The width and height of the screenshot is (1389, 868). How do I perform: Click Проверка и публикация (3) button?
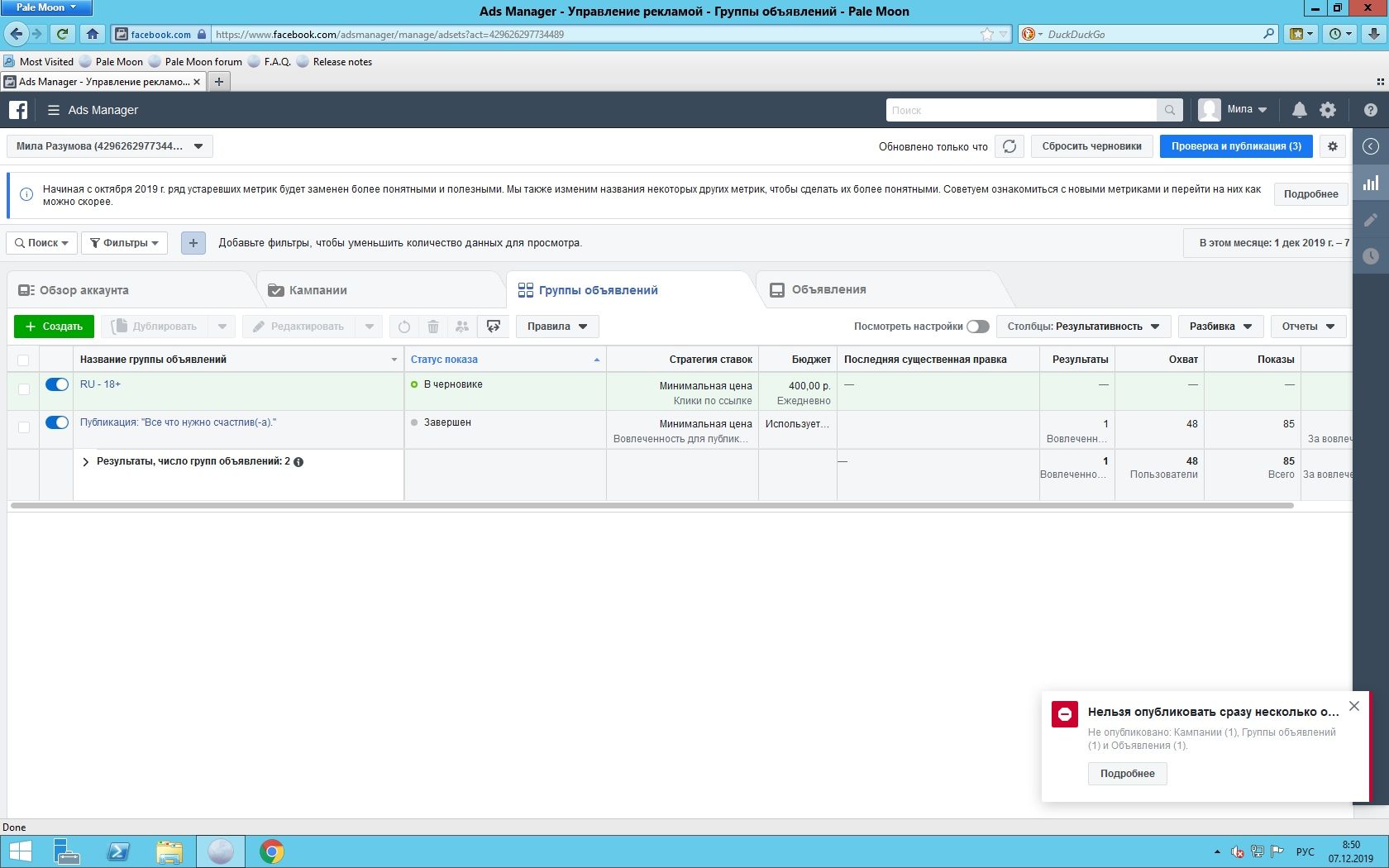click(x=1236, y=146)
